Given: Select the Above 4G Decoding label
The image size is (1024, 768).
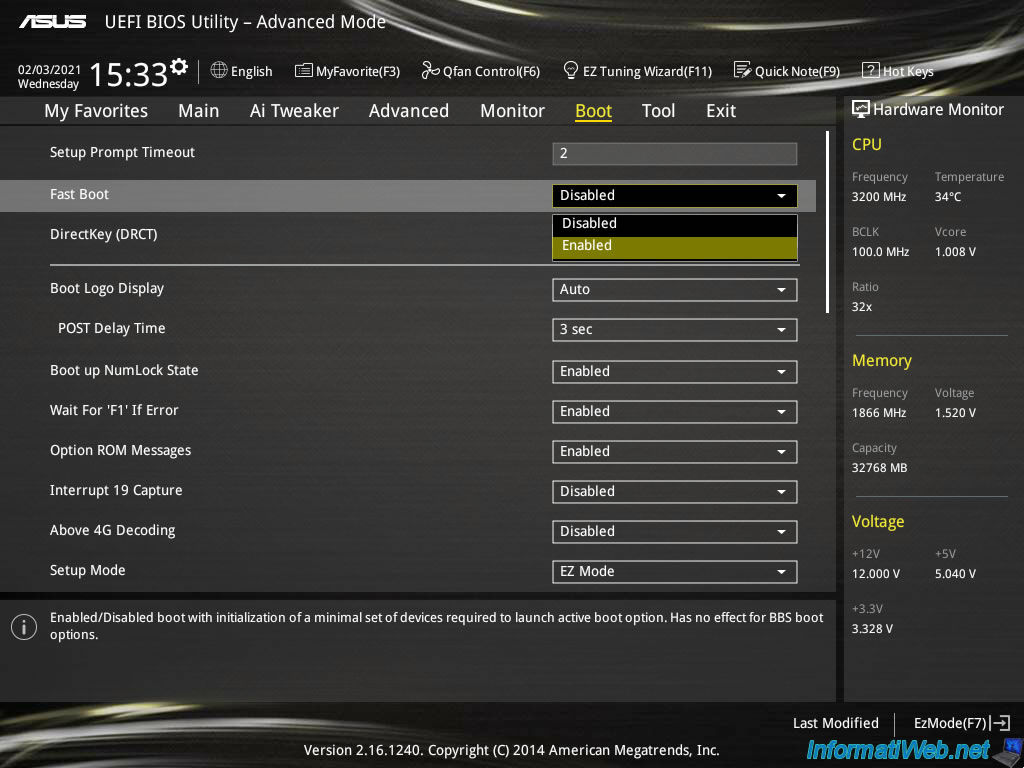Looking at the screenshot, I should click(112, 530).
